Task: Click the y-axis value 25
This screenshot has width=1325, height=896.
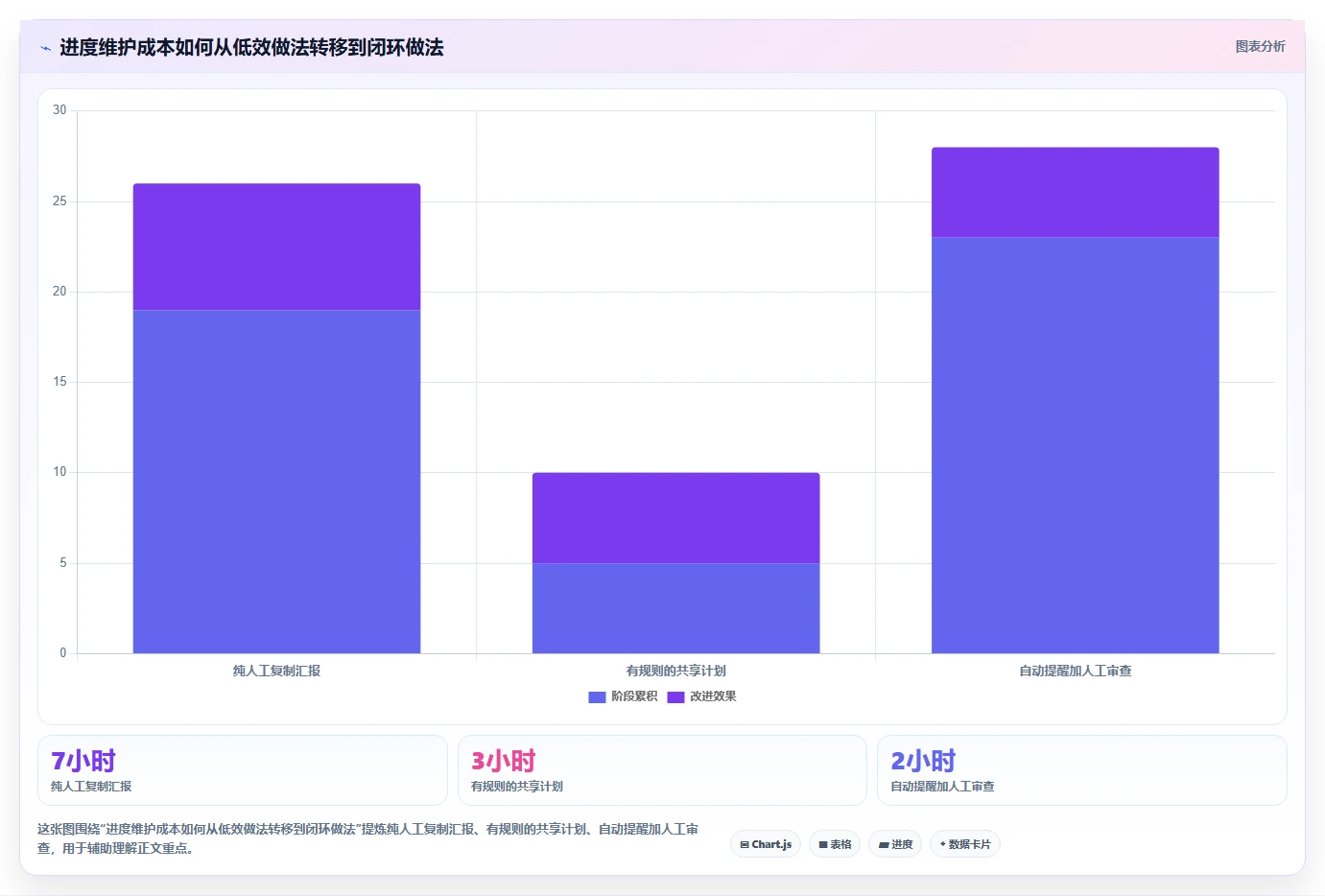Action: (59, 200)
